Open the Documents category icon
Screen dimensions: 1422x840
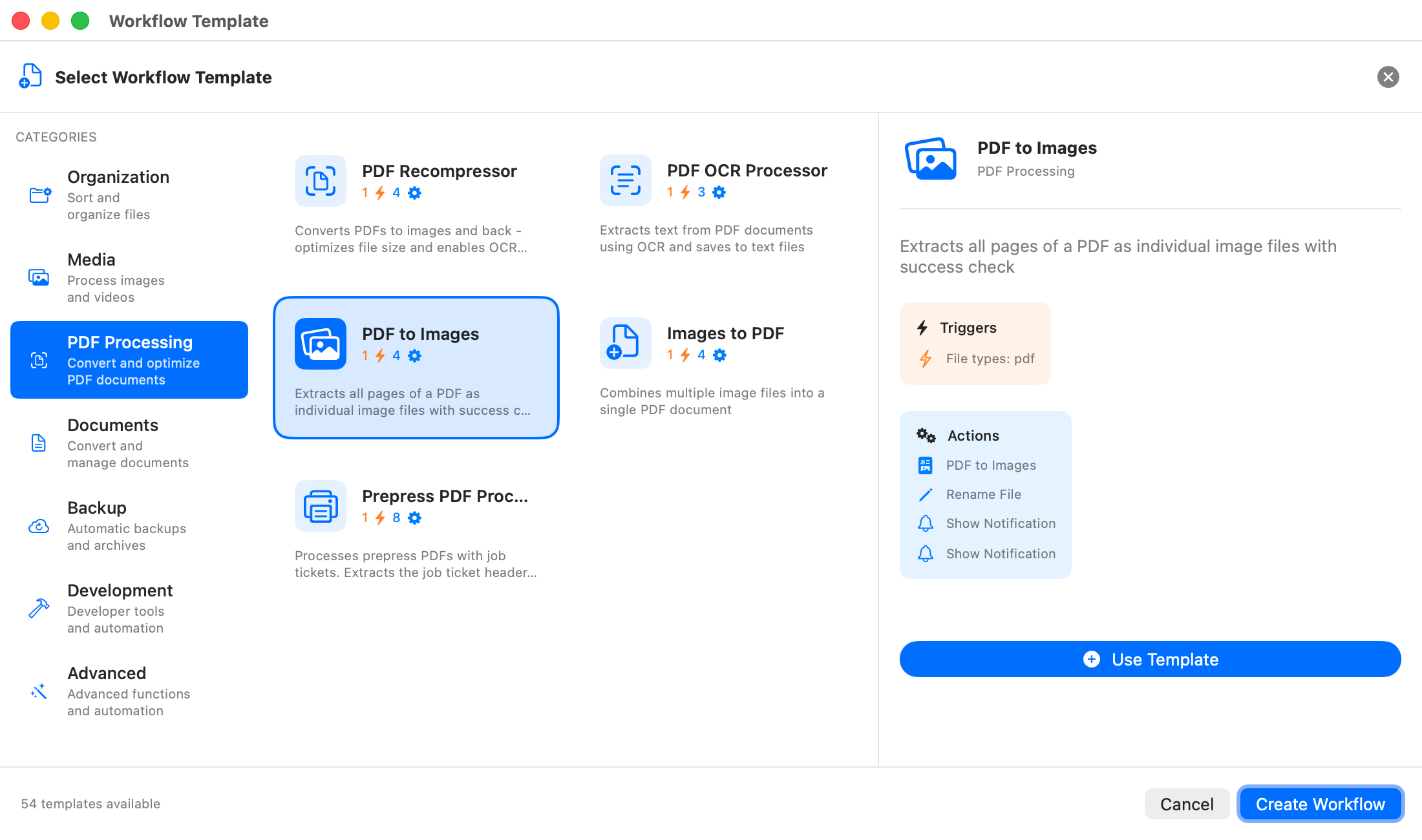(39, 443)
